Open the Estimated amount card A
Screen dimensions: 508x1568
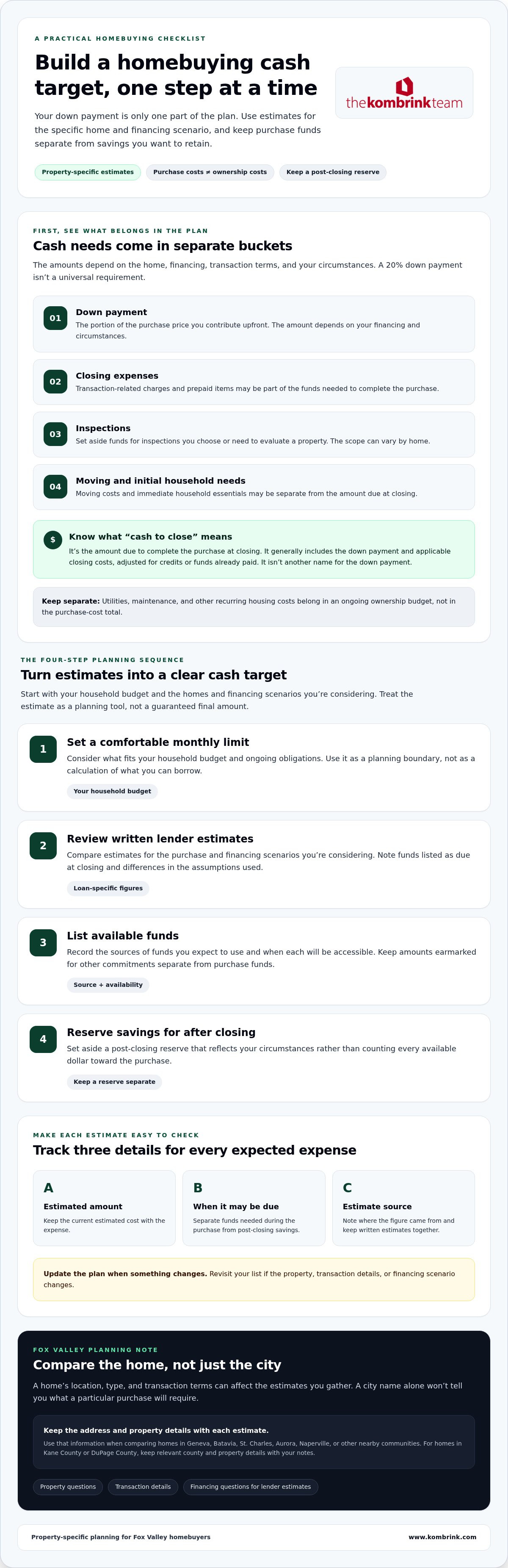104,1208
